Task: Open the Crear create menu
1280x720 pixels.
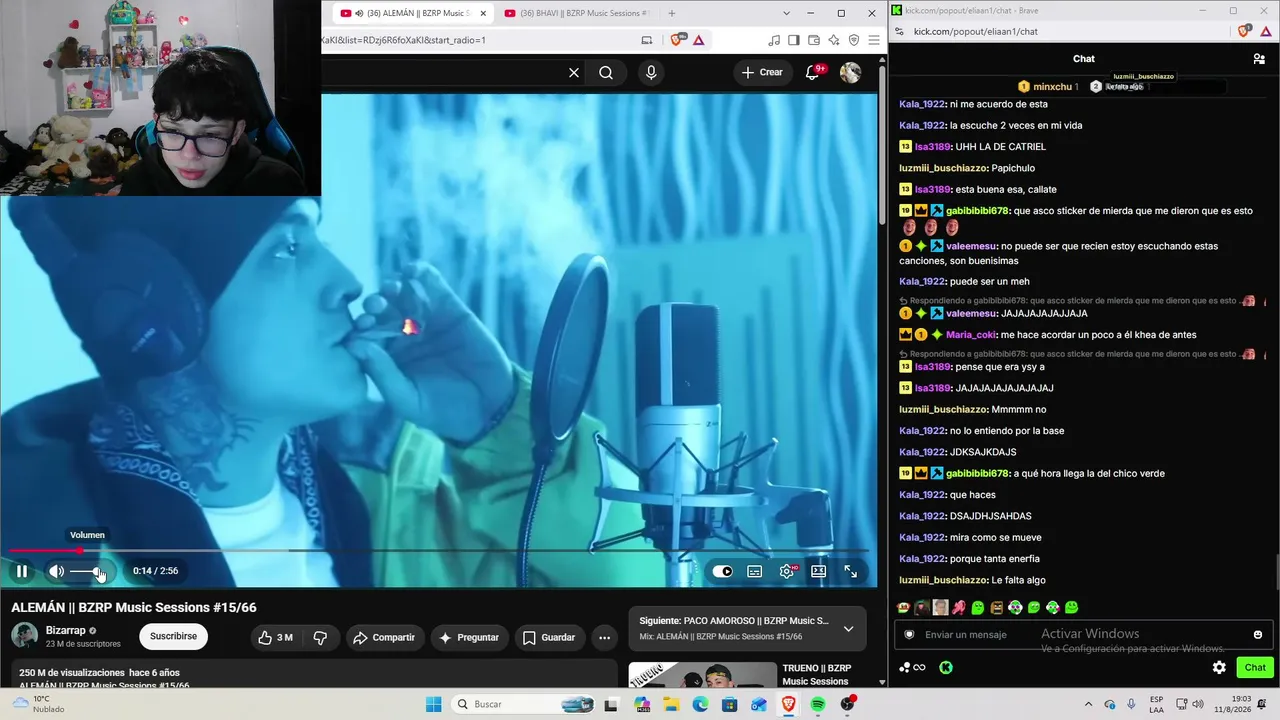Action: tap(763, 72)
